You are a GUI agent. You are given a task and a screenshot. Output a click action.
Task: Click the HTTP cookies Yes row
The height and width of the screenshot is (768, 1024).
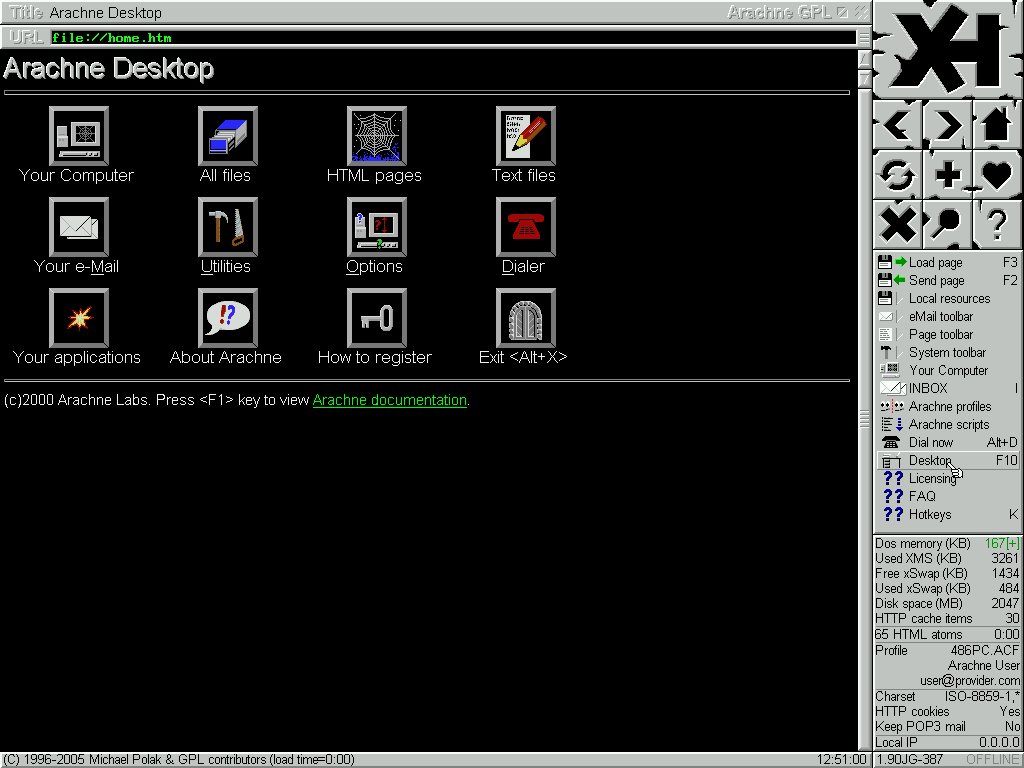click(947, 711)
